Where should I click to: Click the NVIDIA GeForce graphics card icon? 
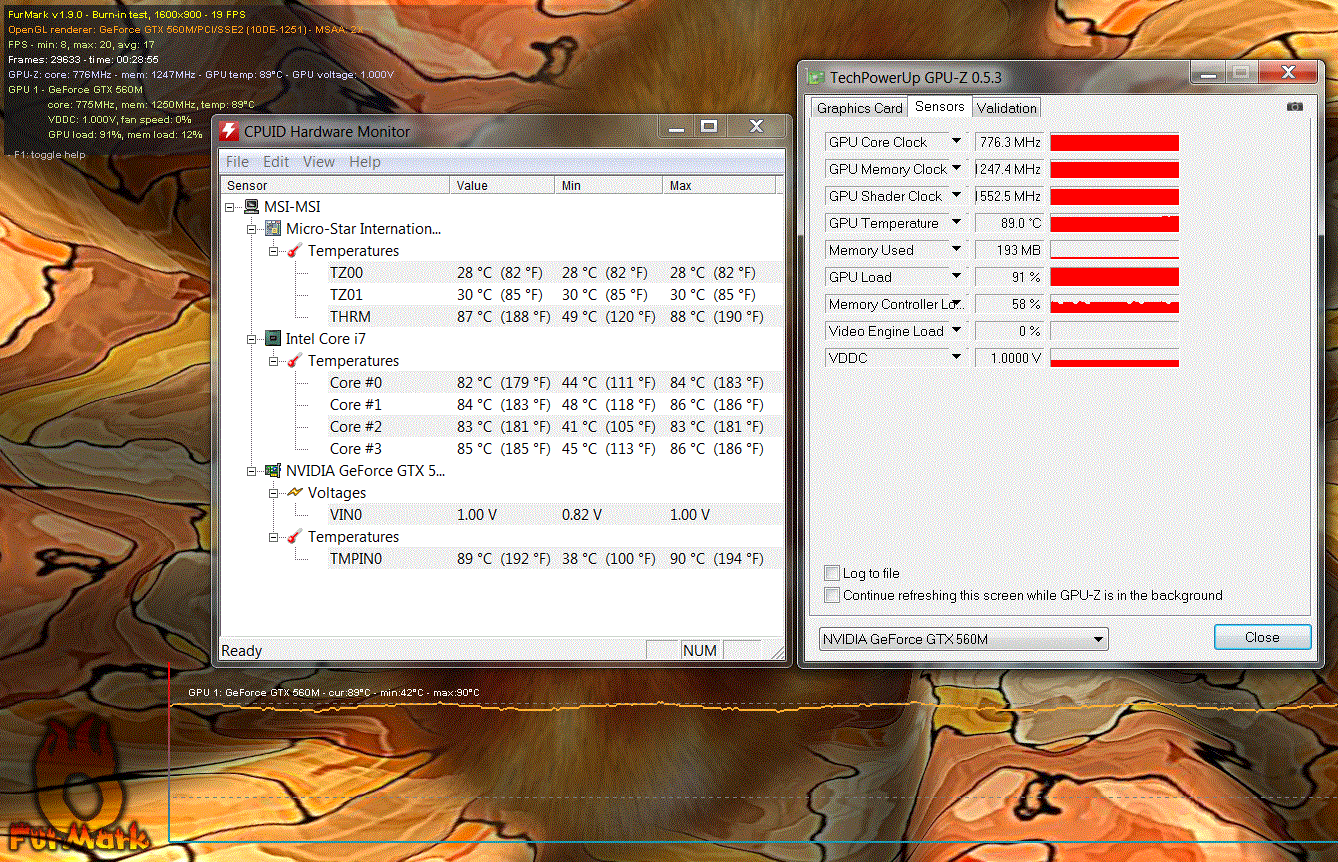pyautogui.click(x=273, y=471)
